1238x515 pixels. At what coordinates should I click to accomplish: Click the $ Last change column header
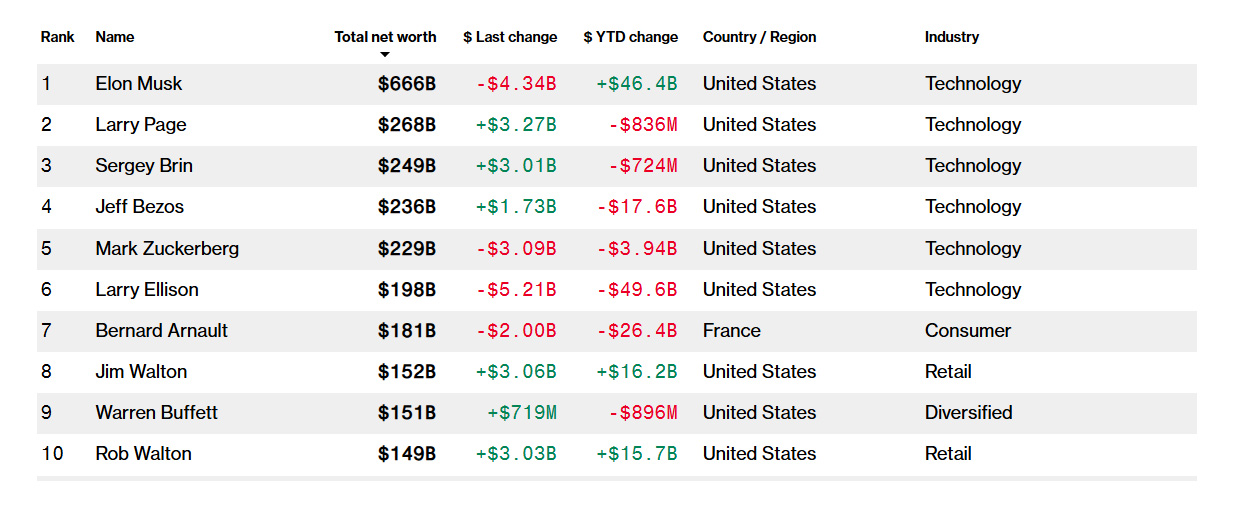coord(510,37)
